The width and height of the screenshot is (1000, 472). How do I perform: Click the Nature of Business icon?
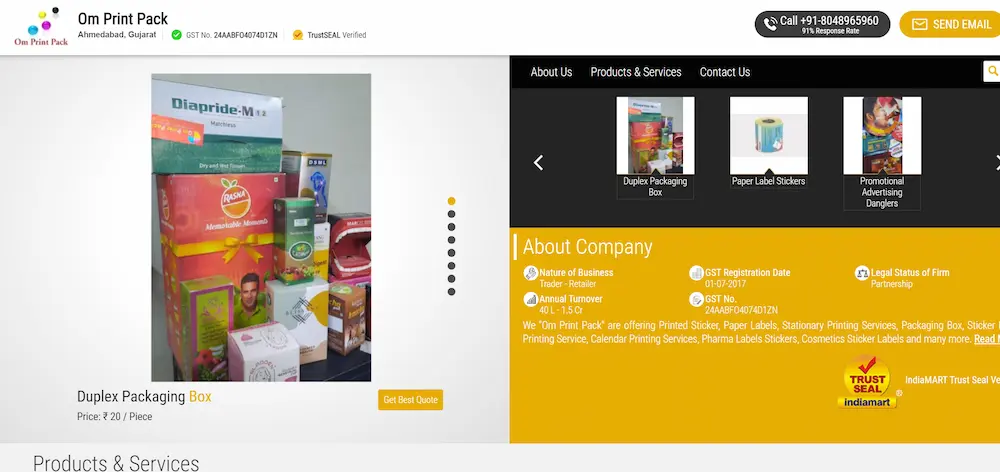[531, 273]
